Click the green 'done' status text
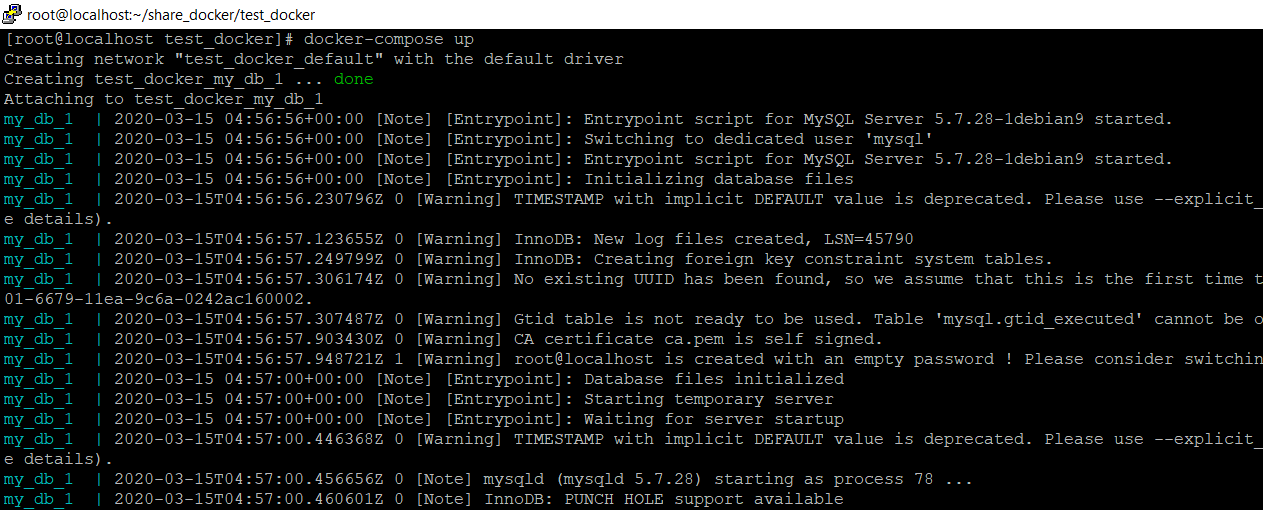The width and height of the screenshot is (1263, 510). coord(354,79)
